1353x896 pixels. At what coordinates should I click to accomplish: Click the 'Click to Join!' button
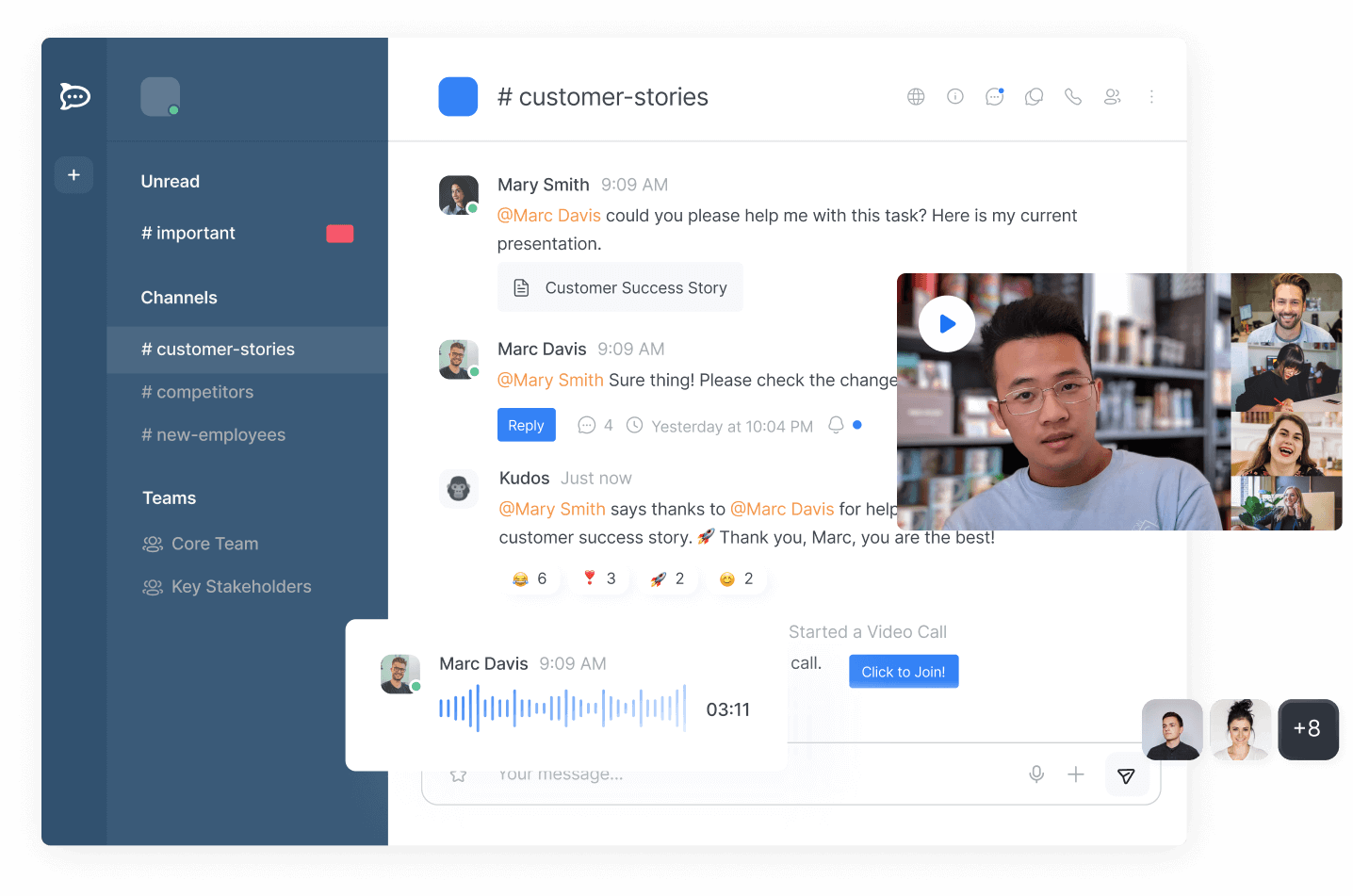click(903, 672)
